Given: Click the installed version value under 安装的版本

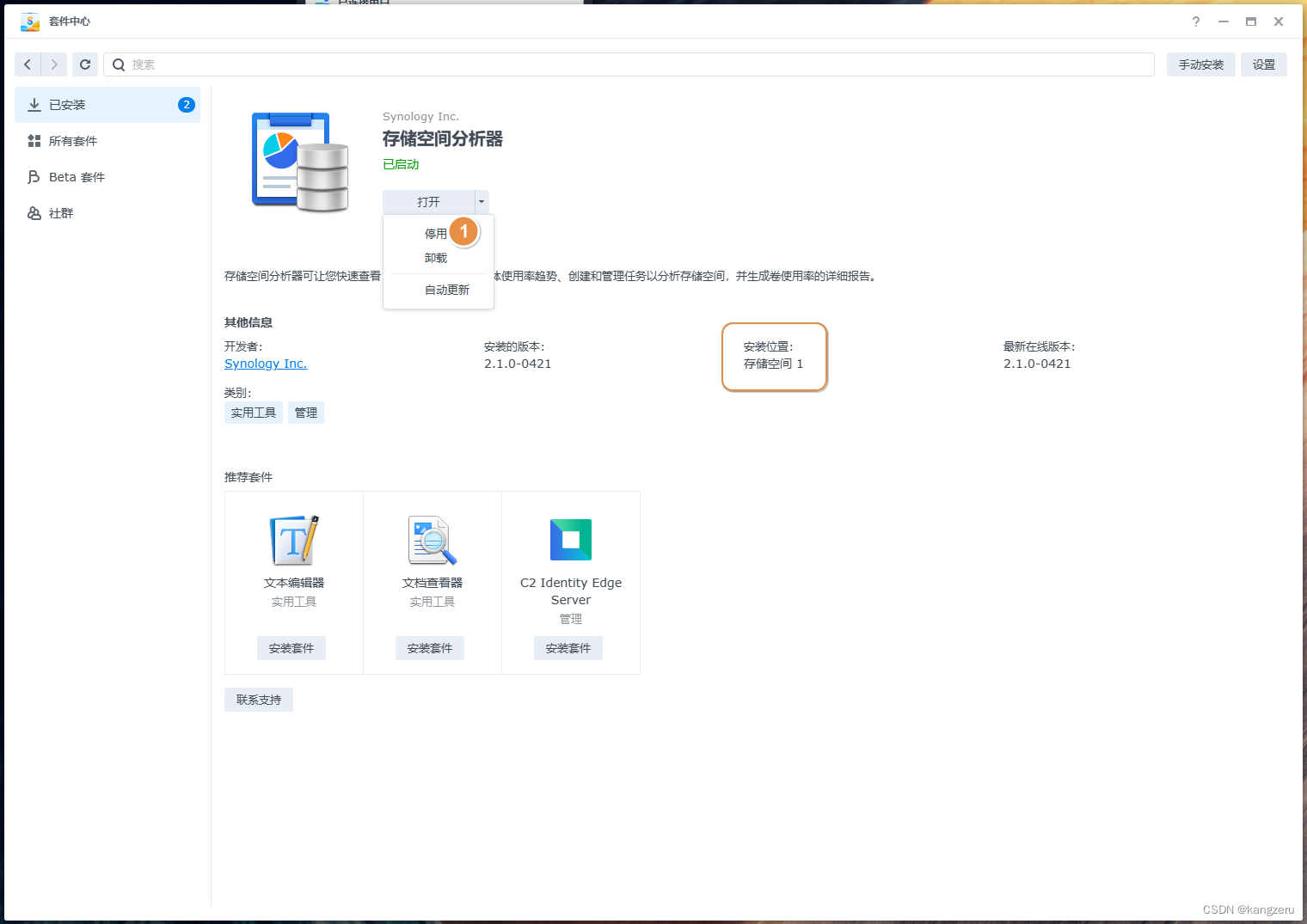Looking at the screenshot, I should tap(518, 364).
